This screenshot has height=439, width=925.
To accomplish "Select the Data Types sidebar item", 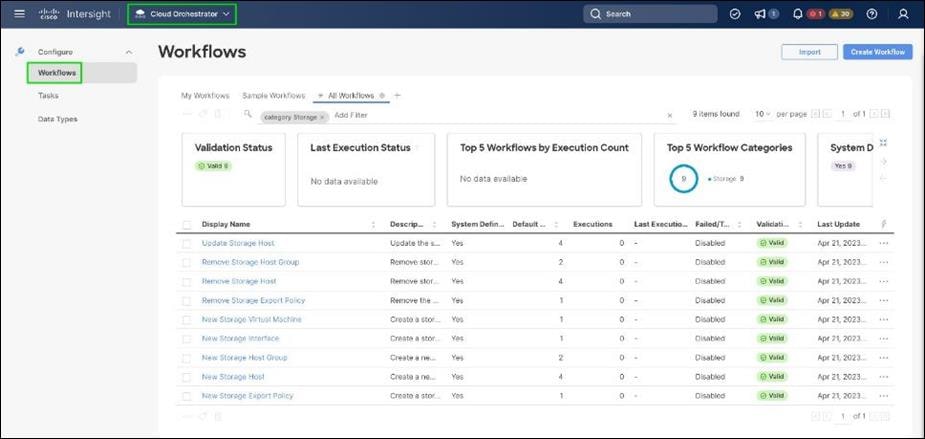I will coord(57,119).
